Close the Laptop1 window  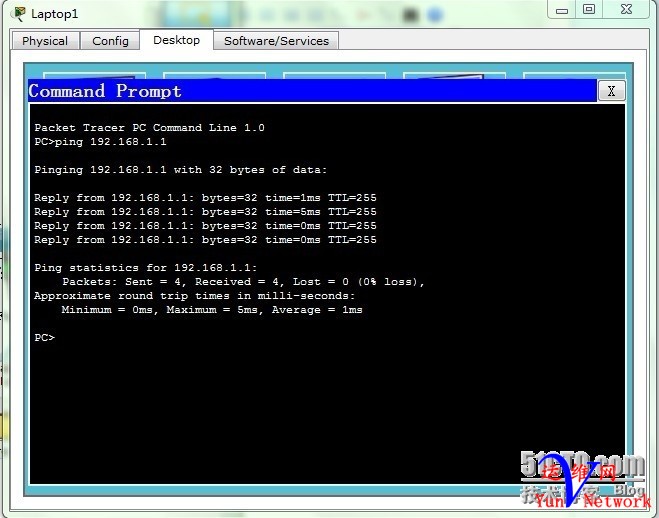626,9
